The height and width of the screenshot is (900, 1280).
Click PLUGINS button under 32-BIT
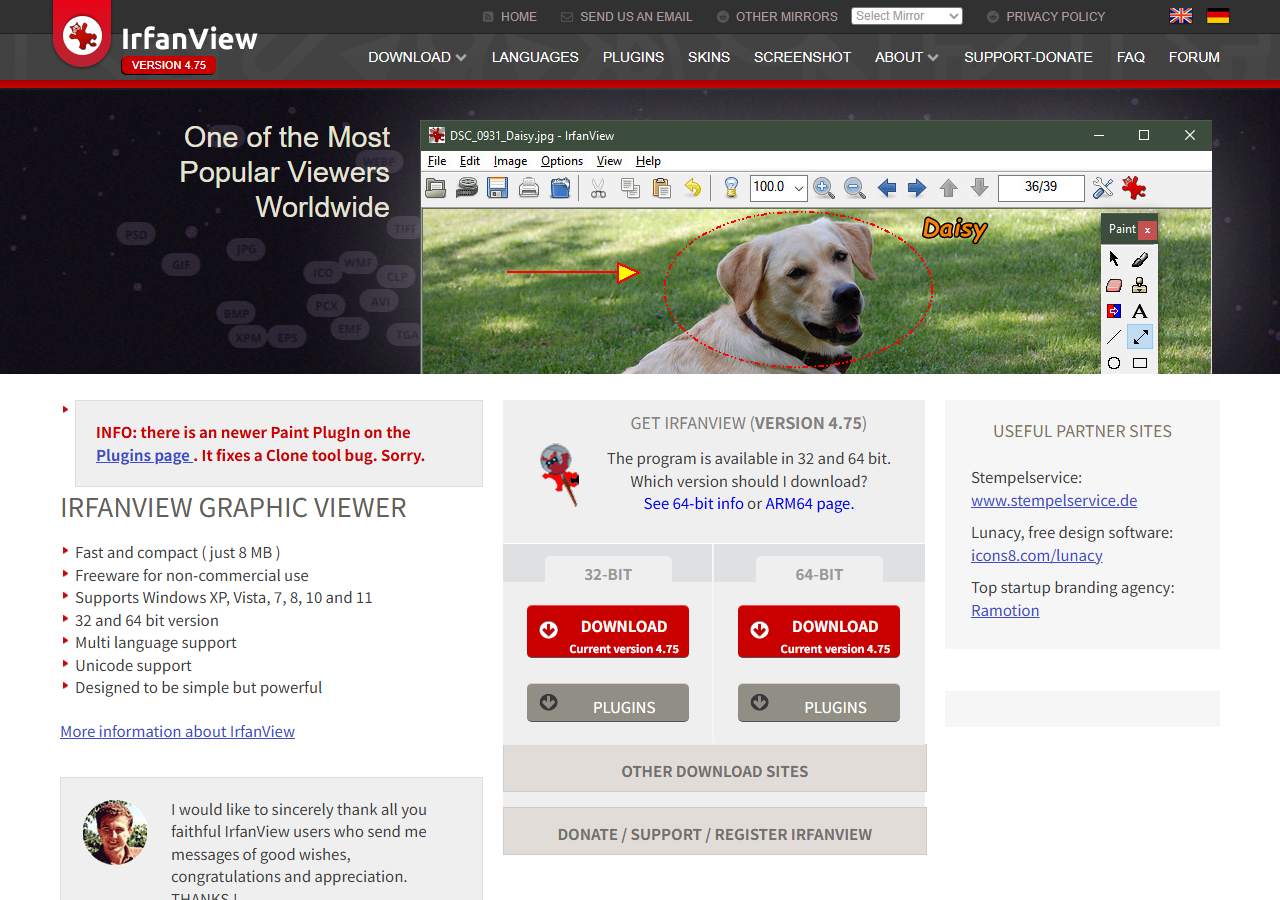pyautogui.click(x=608, y=703)
